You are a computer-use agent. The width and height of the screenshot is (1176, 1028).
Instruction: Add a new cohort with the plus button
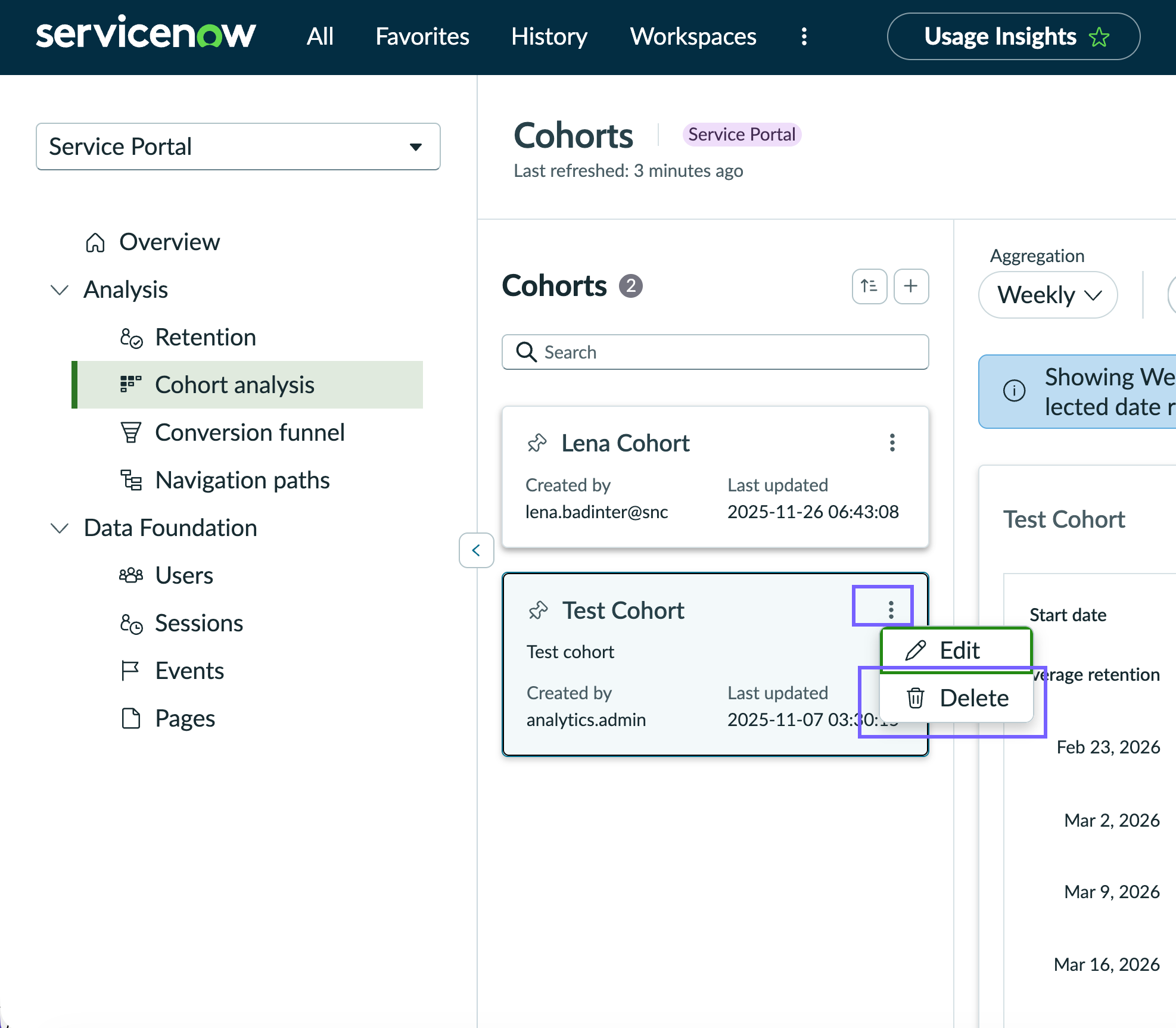coord(911,286)
